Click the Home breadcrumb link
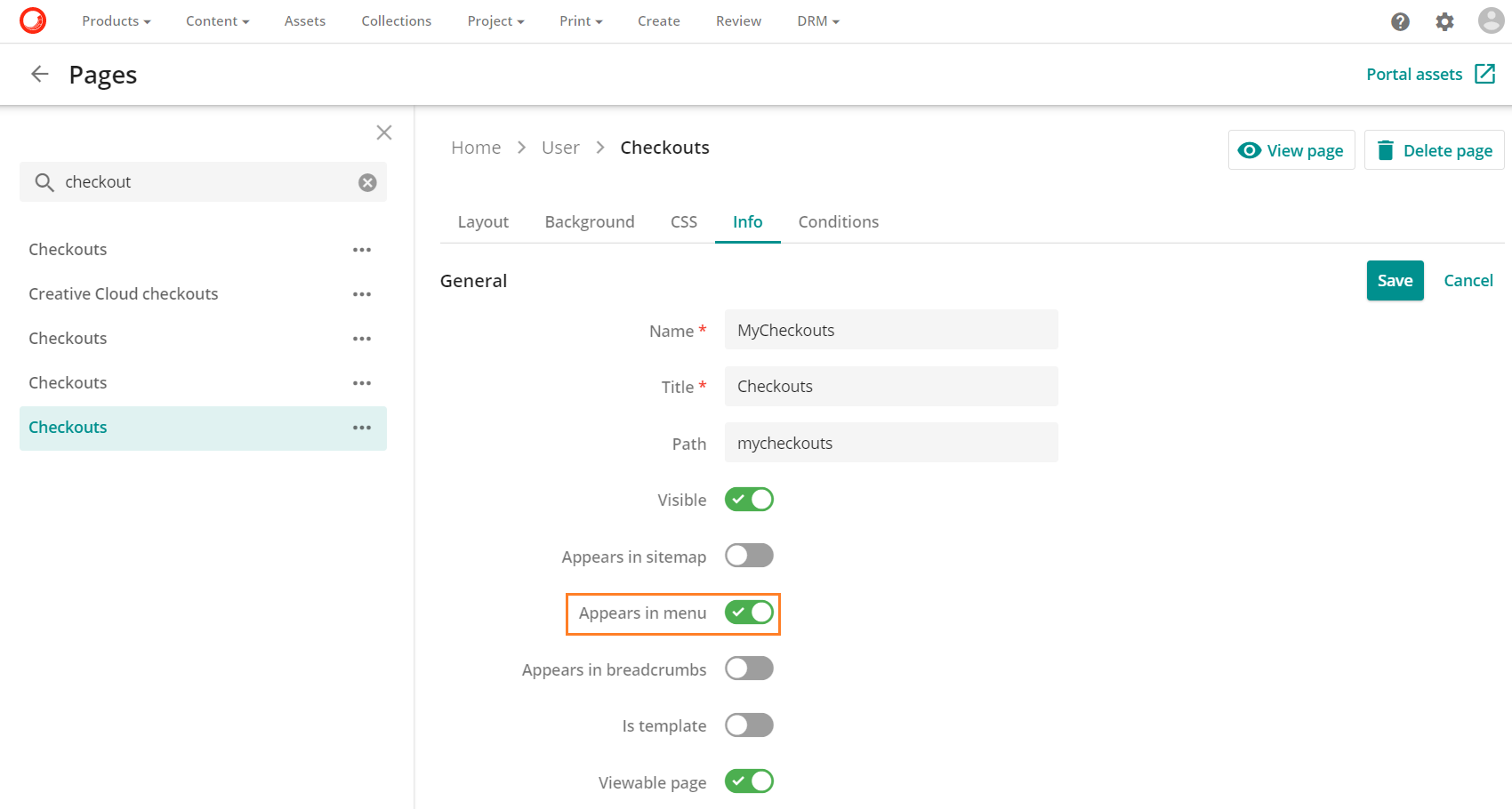This screenshot has width=1512, height=809. [475, 147]
